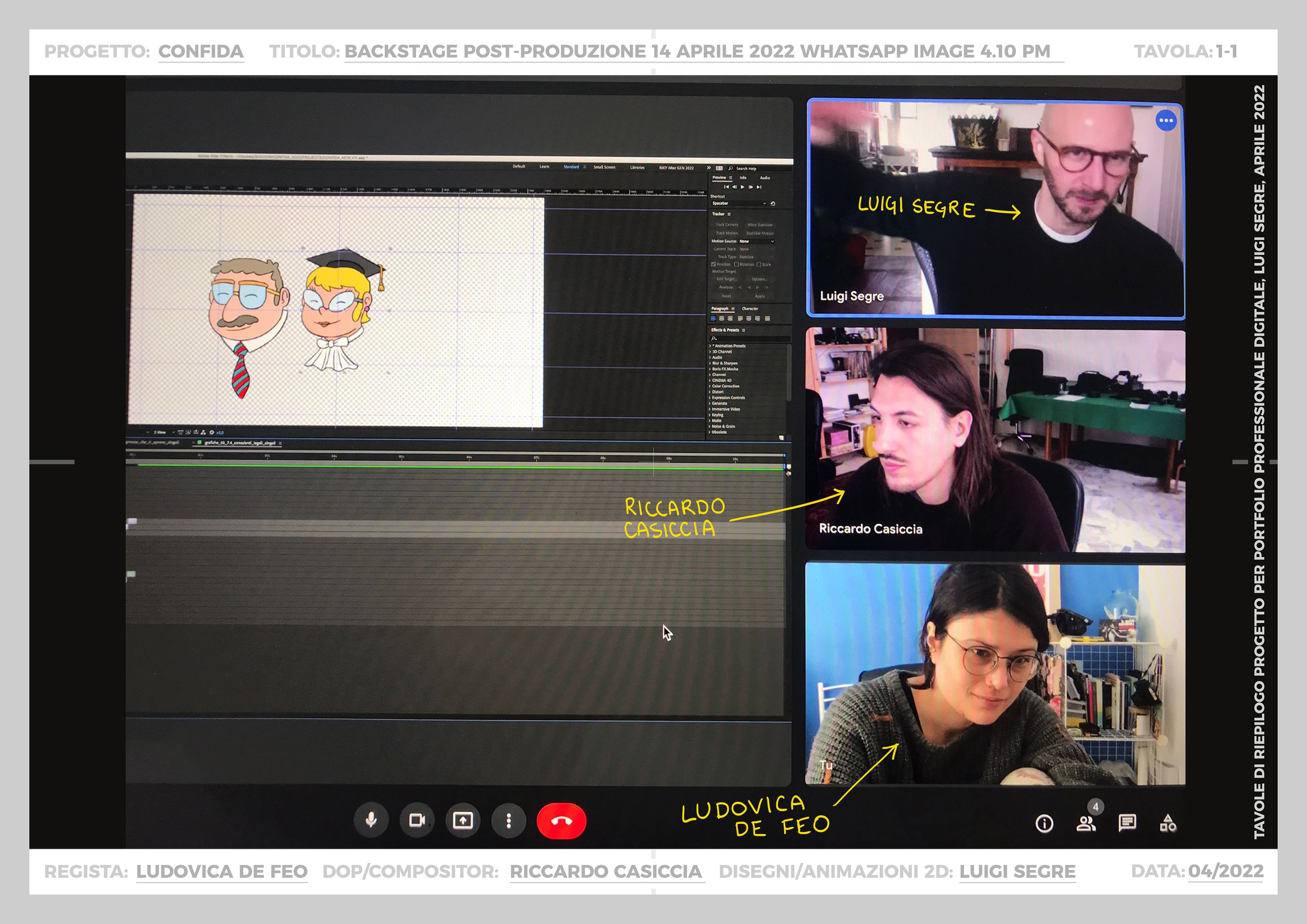Click Reset in the Tracker panel
The image size is (1307, 924).
pyautogui.click(x=726, y=296)
